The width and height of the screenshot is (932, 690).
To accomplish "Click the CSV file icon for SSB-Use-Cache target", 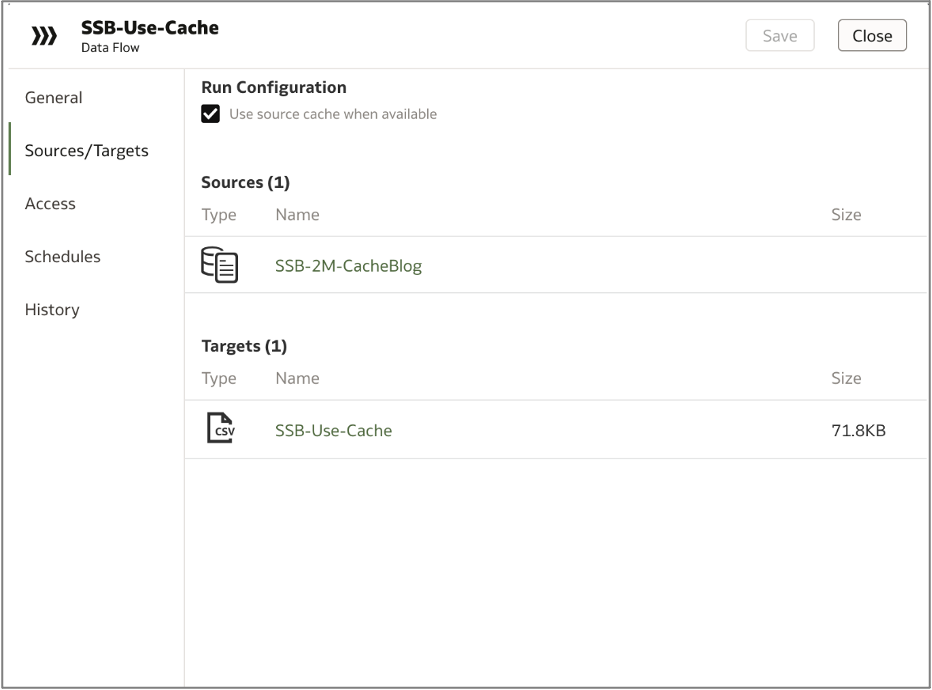I will (221, 427).
